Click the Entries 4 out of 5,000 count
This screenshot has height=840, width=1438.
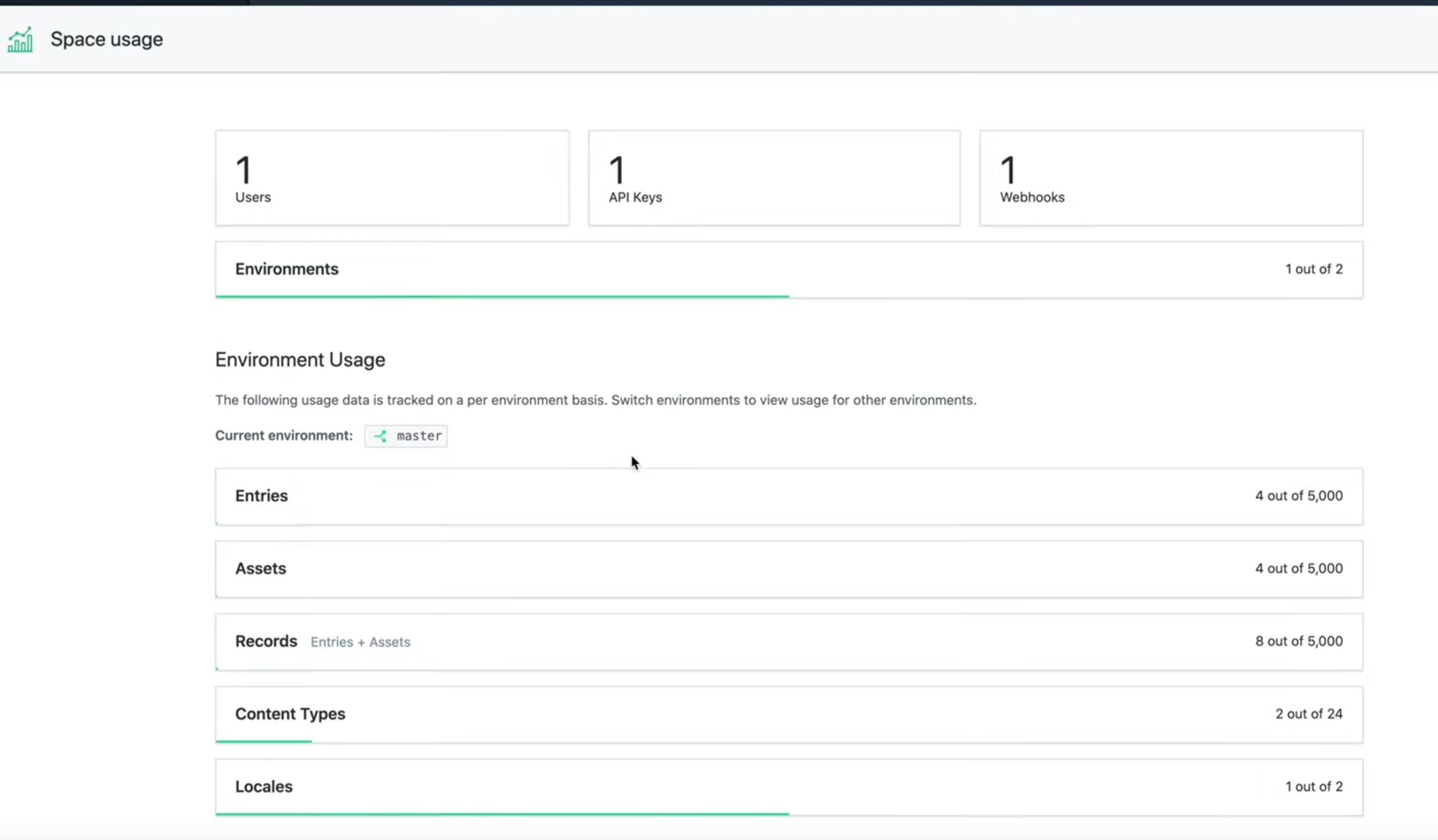click(x=1298, y=495)
